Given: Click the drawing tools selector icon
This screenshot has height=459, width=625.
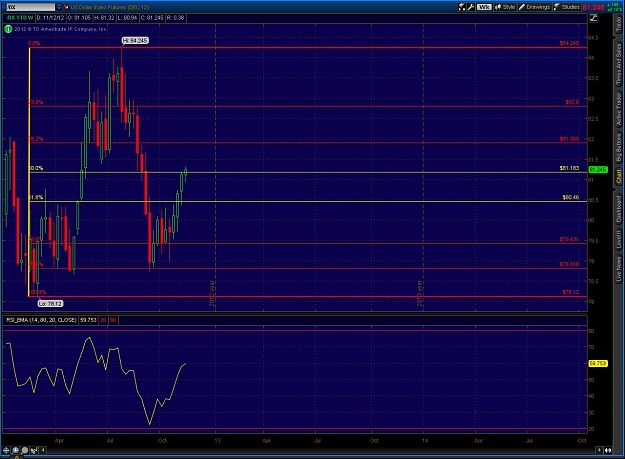Looking at the screenshot, I should tap(34, 450).
